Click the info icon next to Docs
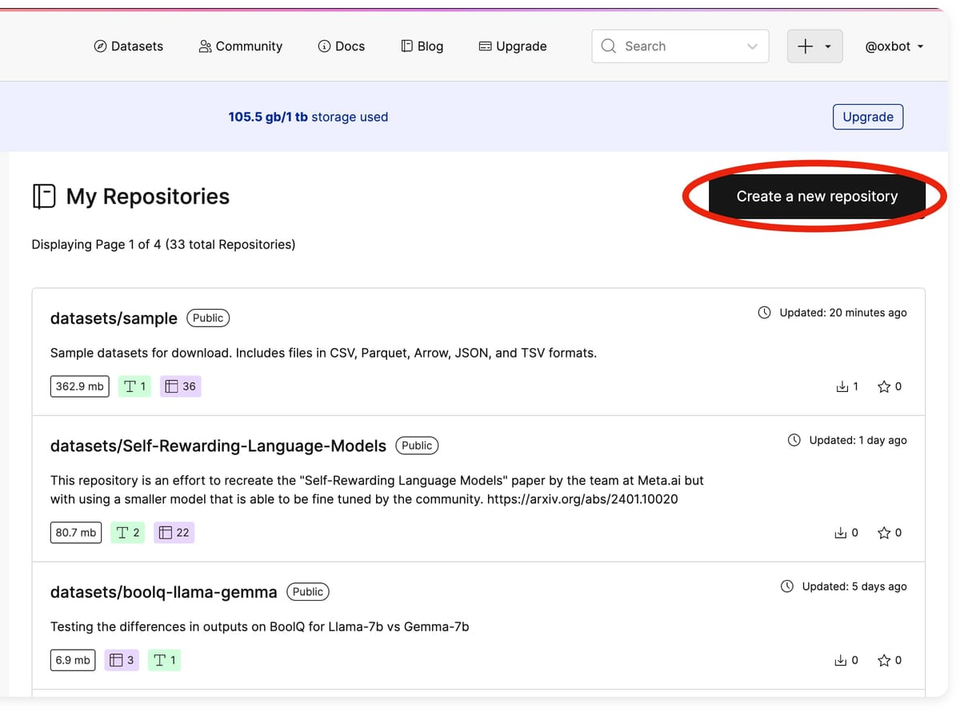This screenshot has height=720, width=960. (323, 46)
